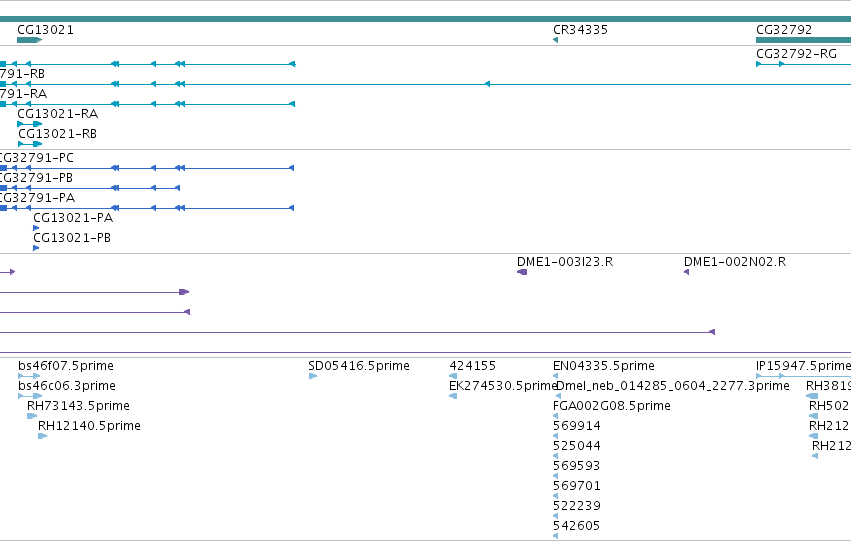851x541 pixels.
Task: Click the EN04335.5prime label
Action: [604, 366]
